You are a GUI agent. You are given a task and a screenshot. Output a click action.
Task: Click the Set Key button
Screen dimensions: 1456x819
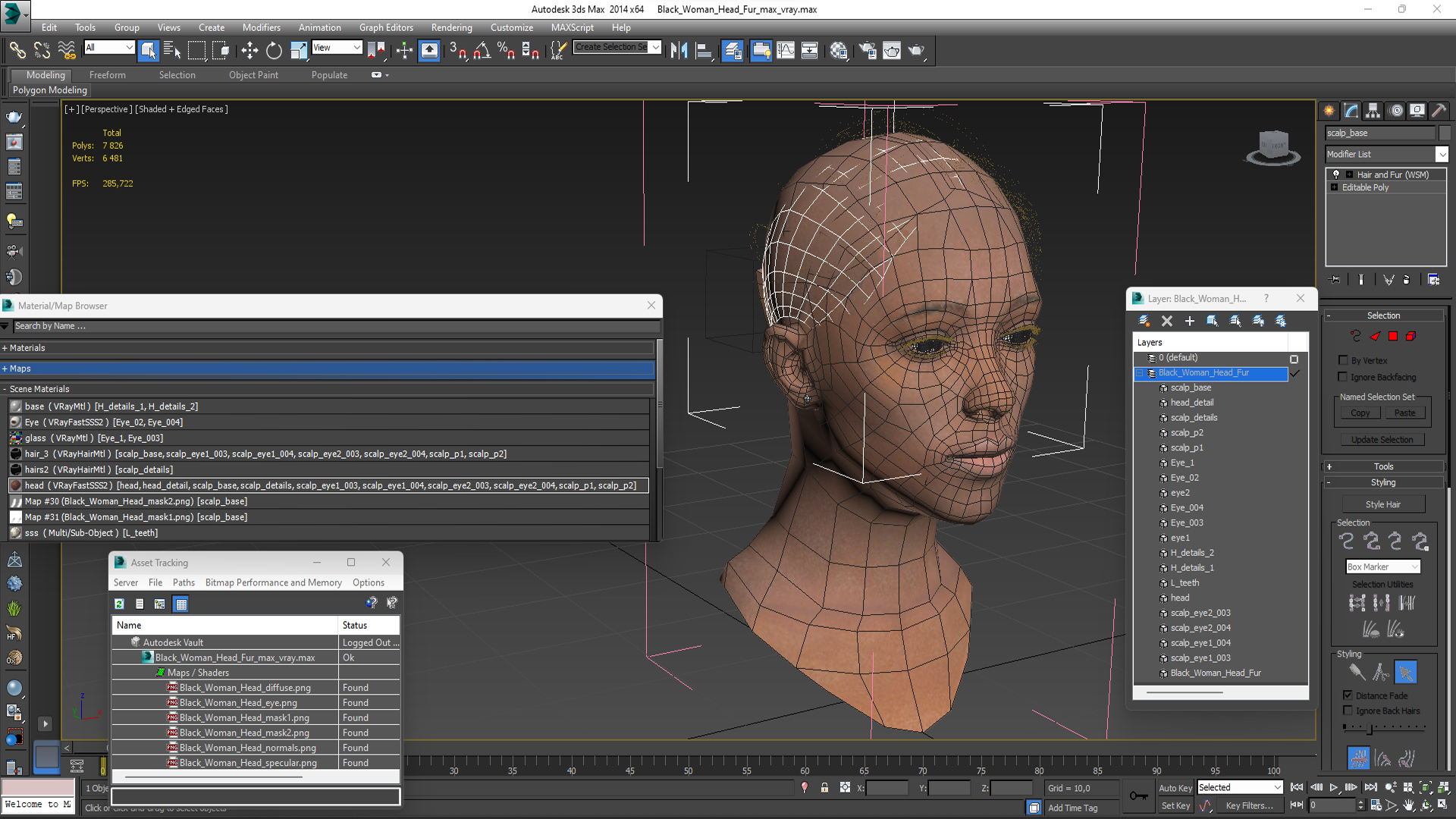tap(1175, 806)
